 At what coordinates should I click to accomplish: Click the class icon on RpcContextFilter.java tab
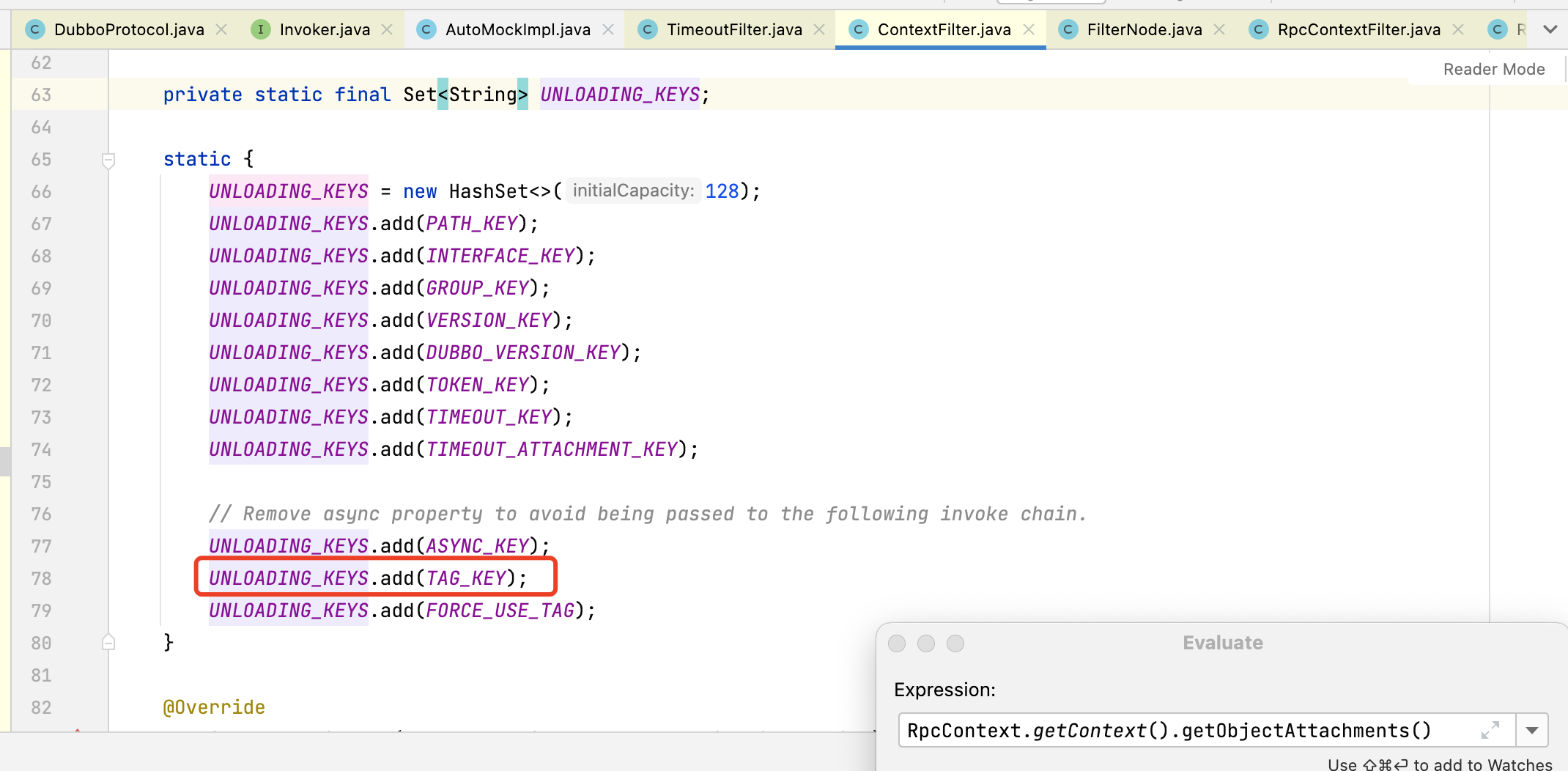click(1258, 29)
